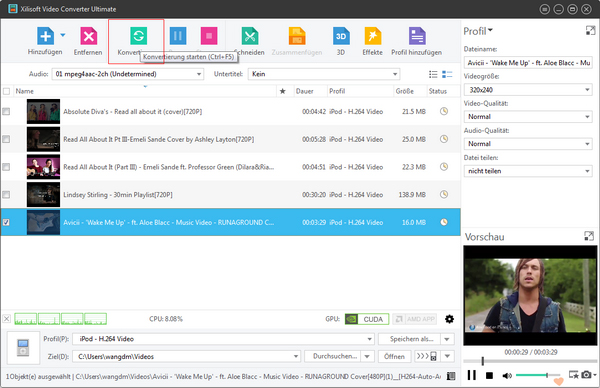Start conversion with the Konvertieren icon
Image resolution: width=600 pixels, height=388 pixels.
point(138,36)
